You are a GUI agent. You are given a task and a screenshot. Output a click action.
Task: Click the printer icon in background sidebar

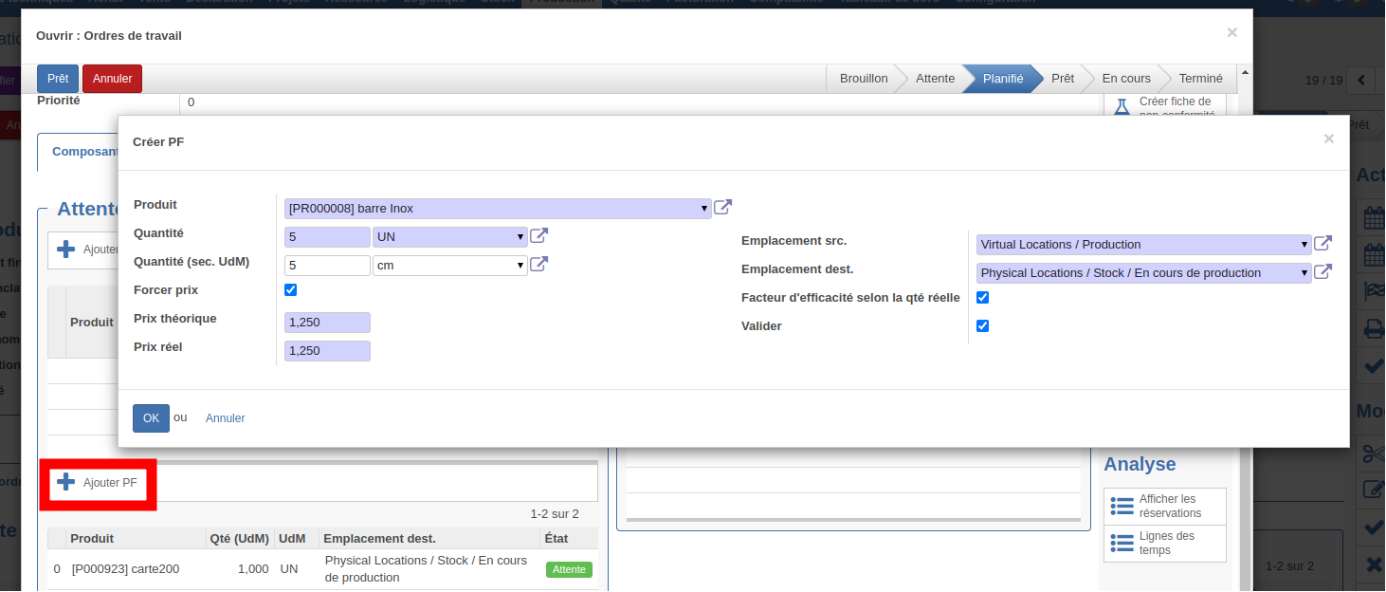pyautogui.click(x=1373, y=328)
